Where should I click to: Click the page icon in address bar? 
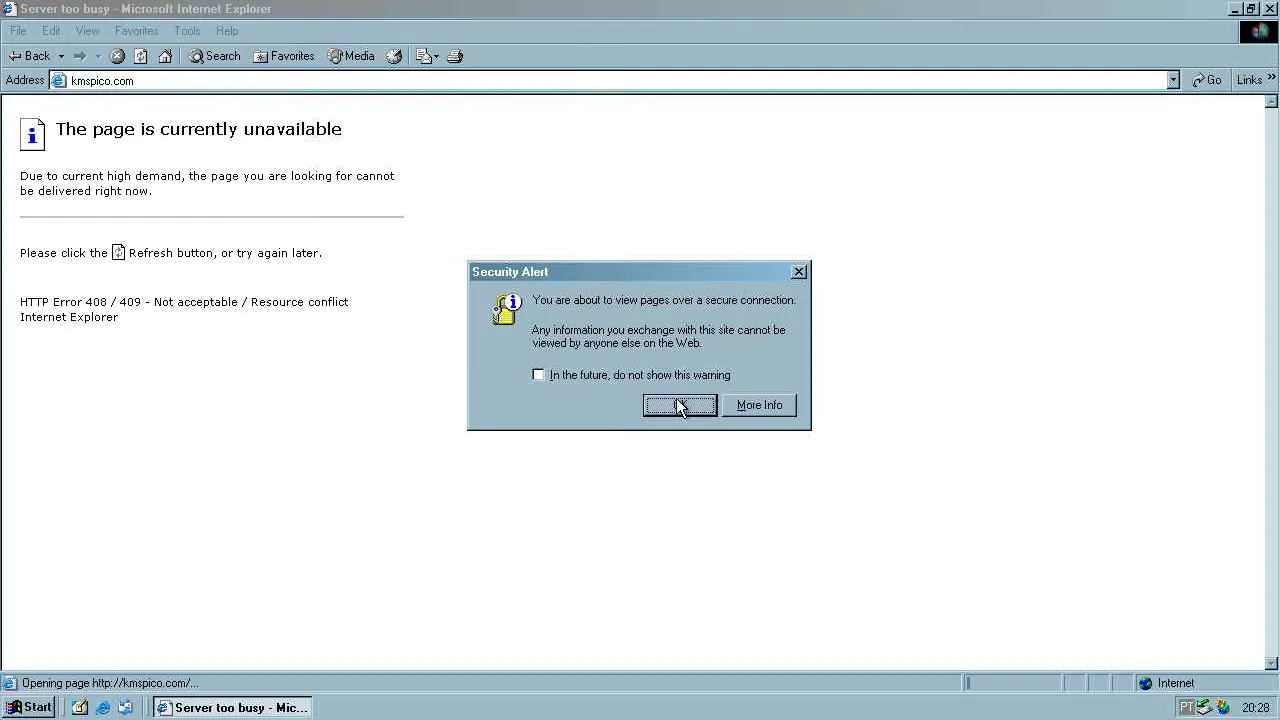tap(59, 80)
